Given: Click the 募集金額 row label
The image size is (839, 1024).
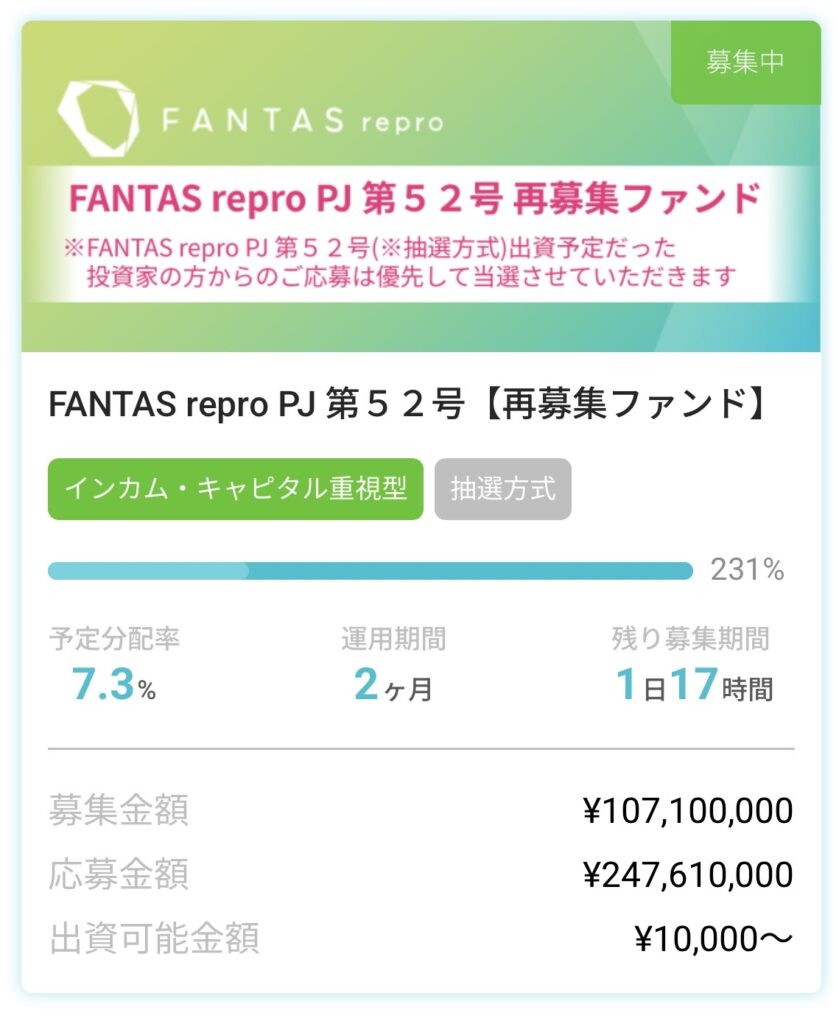Looking at the screenshot, I should 118,810.
